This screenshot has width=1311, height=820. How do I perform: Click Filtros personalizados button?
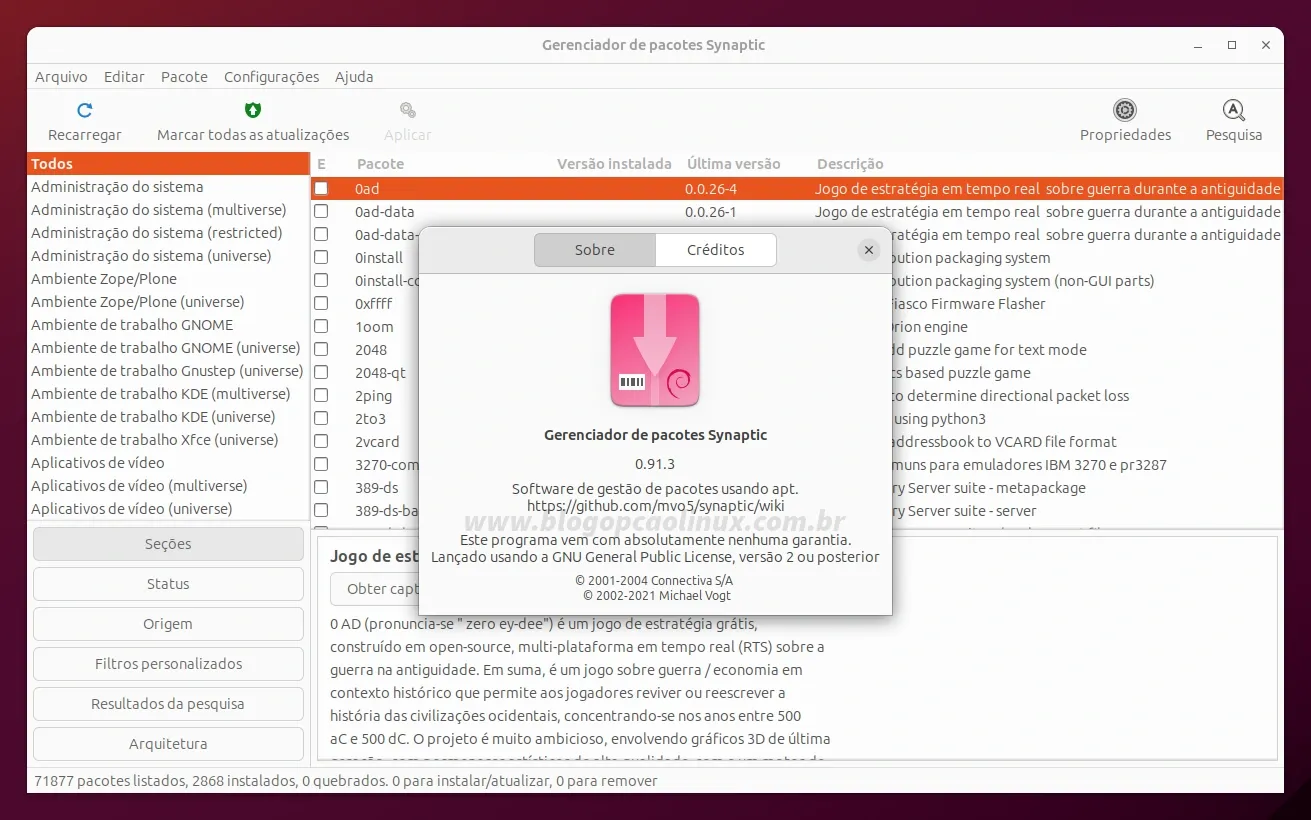pos(168,664)
